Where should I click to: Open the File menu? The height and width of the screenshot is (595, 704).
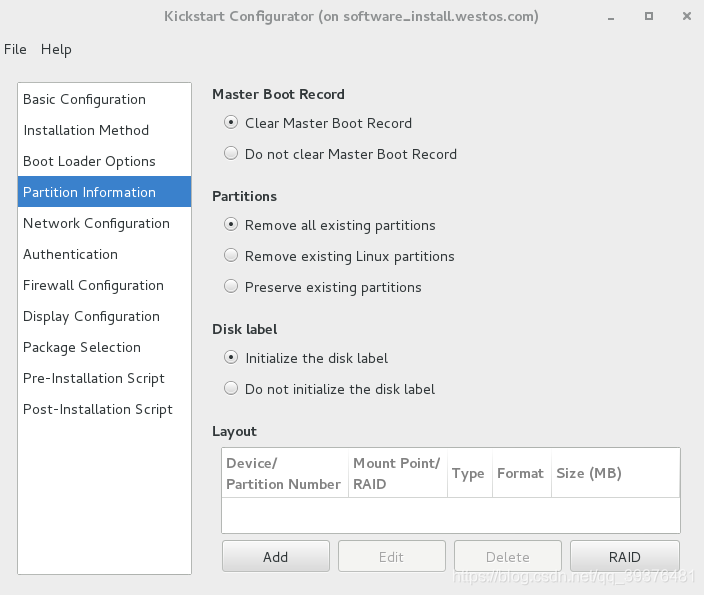15,49
